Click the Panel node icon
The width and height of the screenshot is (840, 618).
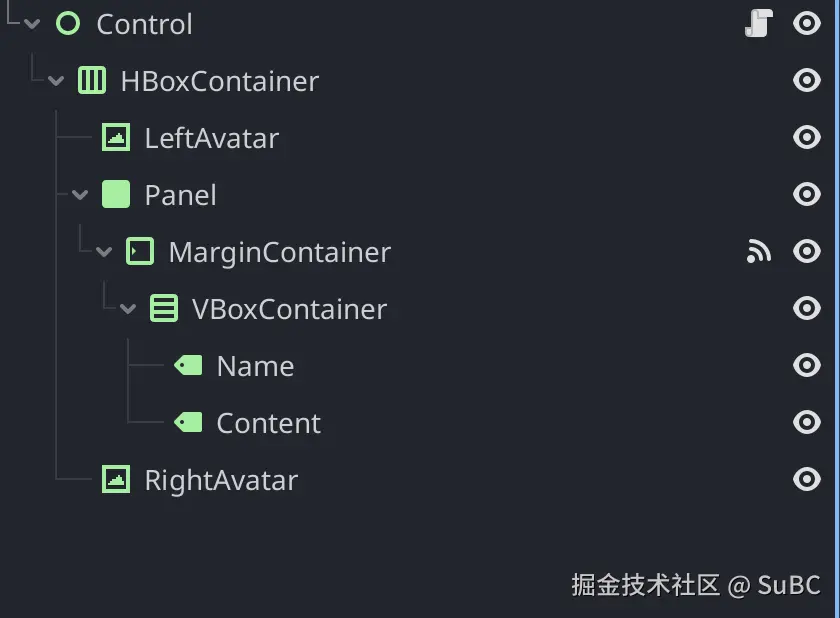pyautogui.click(x=115, y=194)
